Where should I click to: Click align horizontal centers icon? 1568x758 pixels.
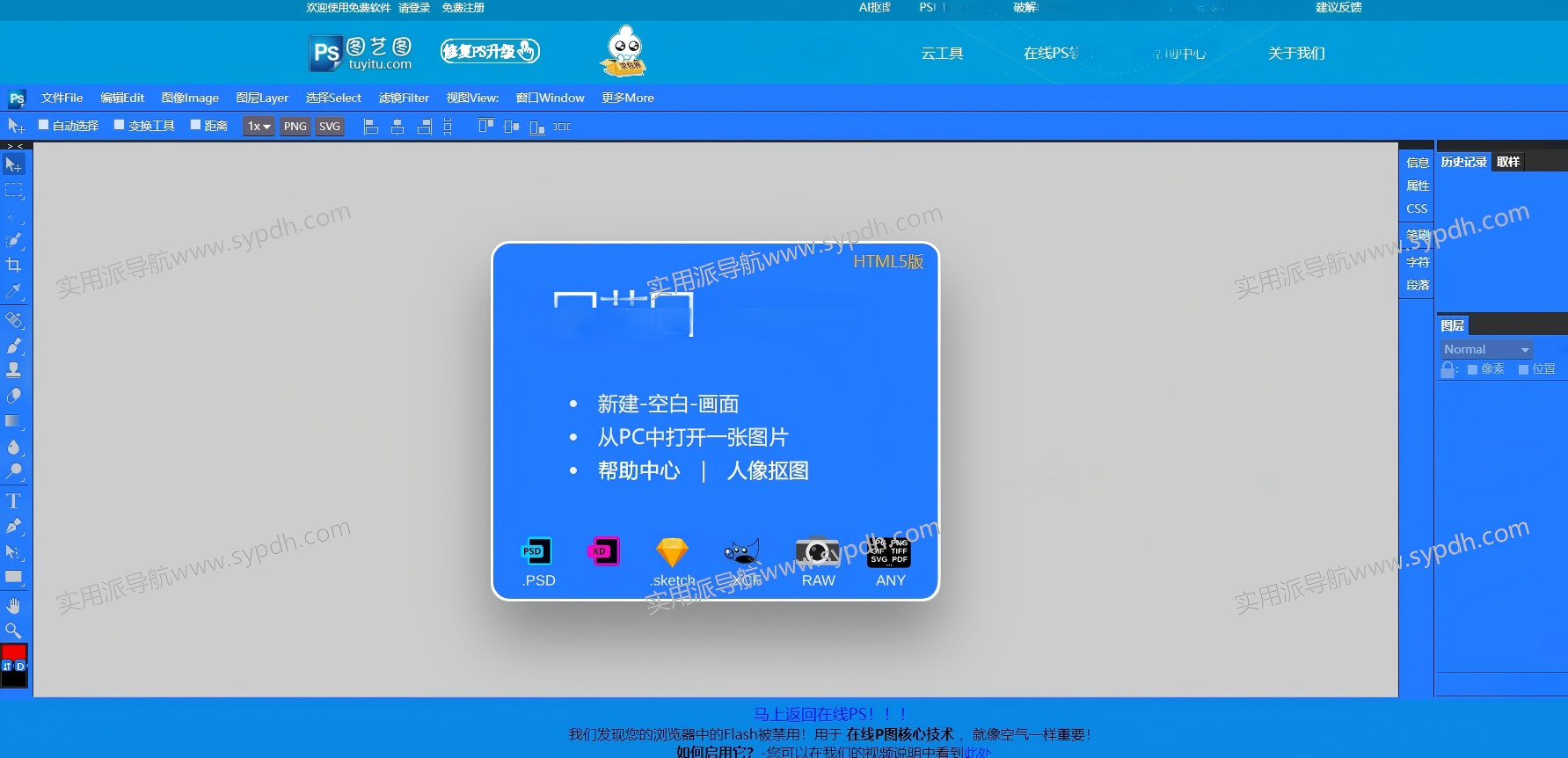397,127
